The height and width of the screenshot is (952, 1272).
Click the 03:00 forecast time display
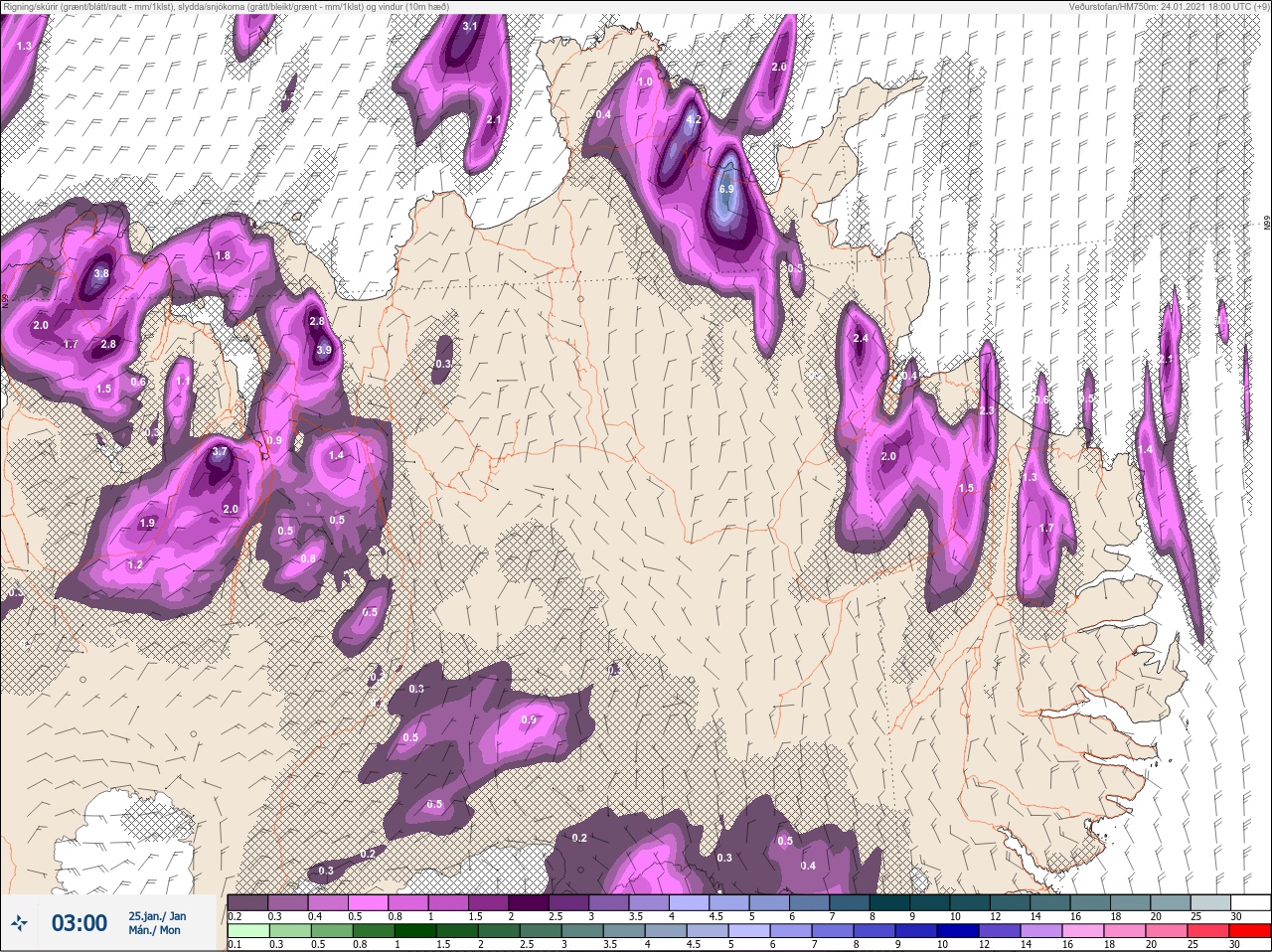coord(79,923)
